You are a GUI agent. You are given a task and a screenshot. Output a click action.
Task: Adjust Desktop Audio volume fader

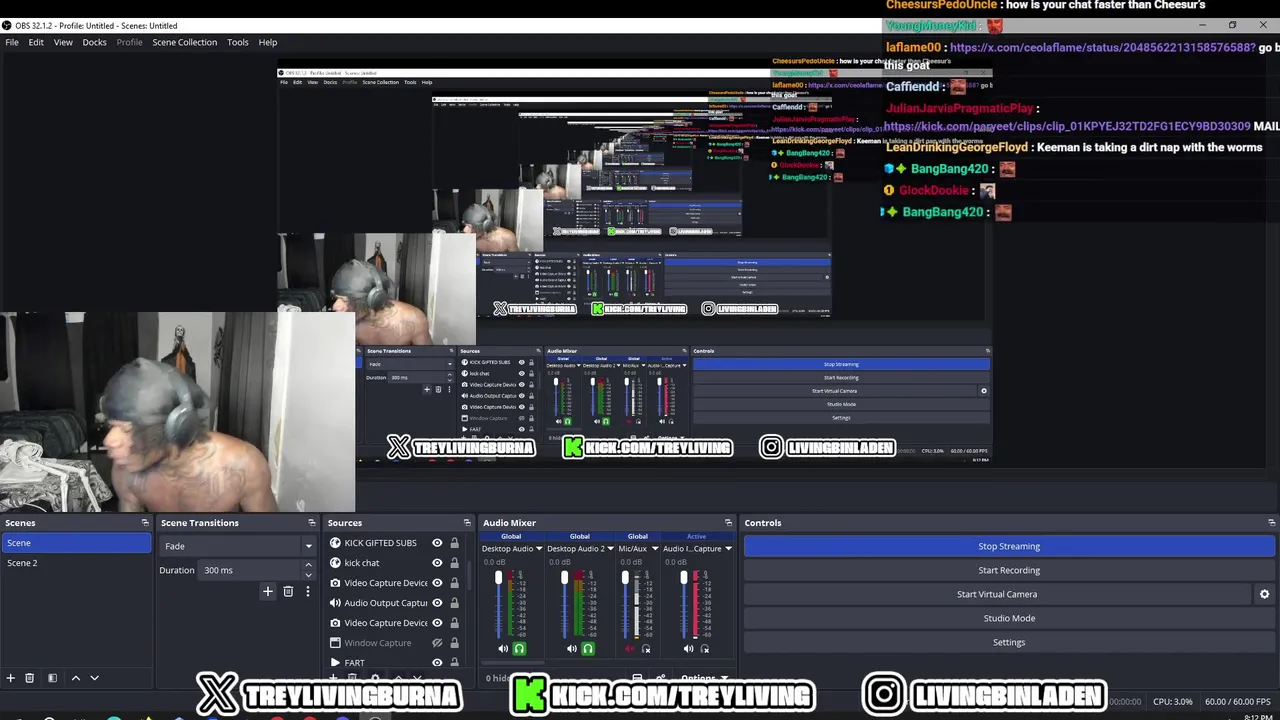498,577
